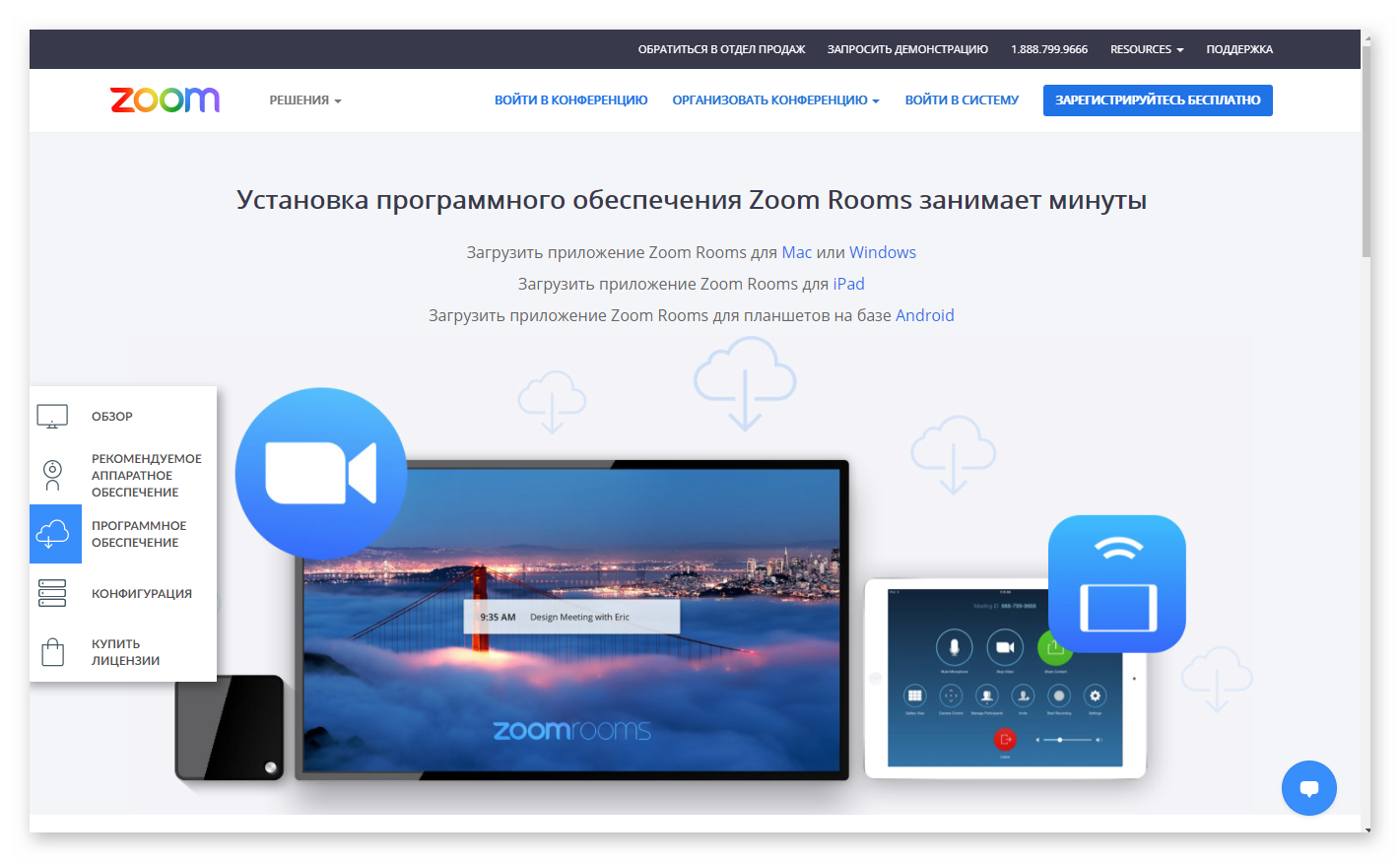
Task: Click the blue screen-sharing app icon
Action: [x=1117, y=583]
